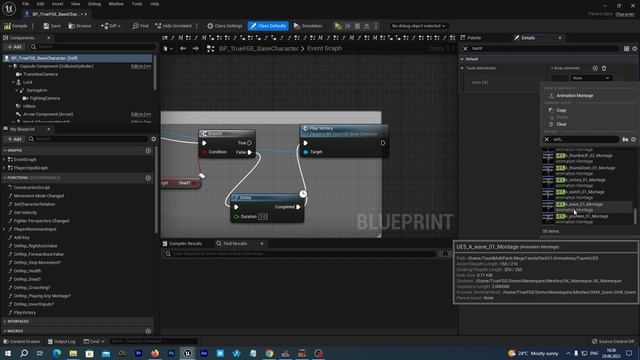Open the Debug menu
Viewport: 640px width, 360px height.
94,4
